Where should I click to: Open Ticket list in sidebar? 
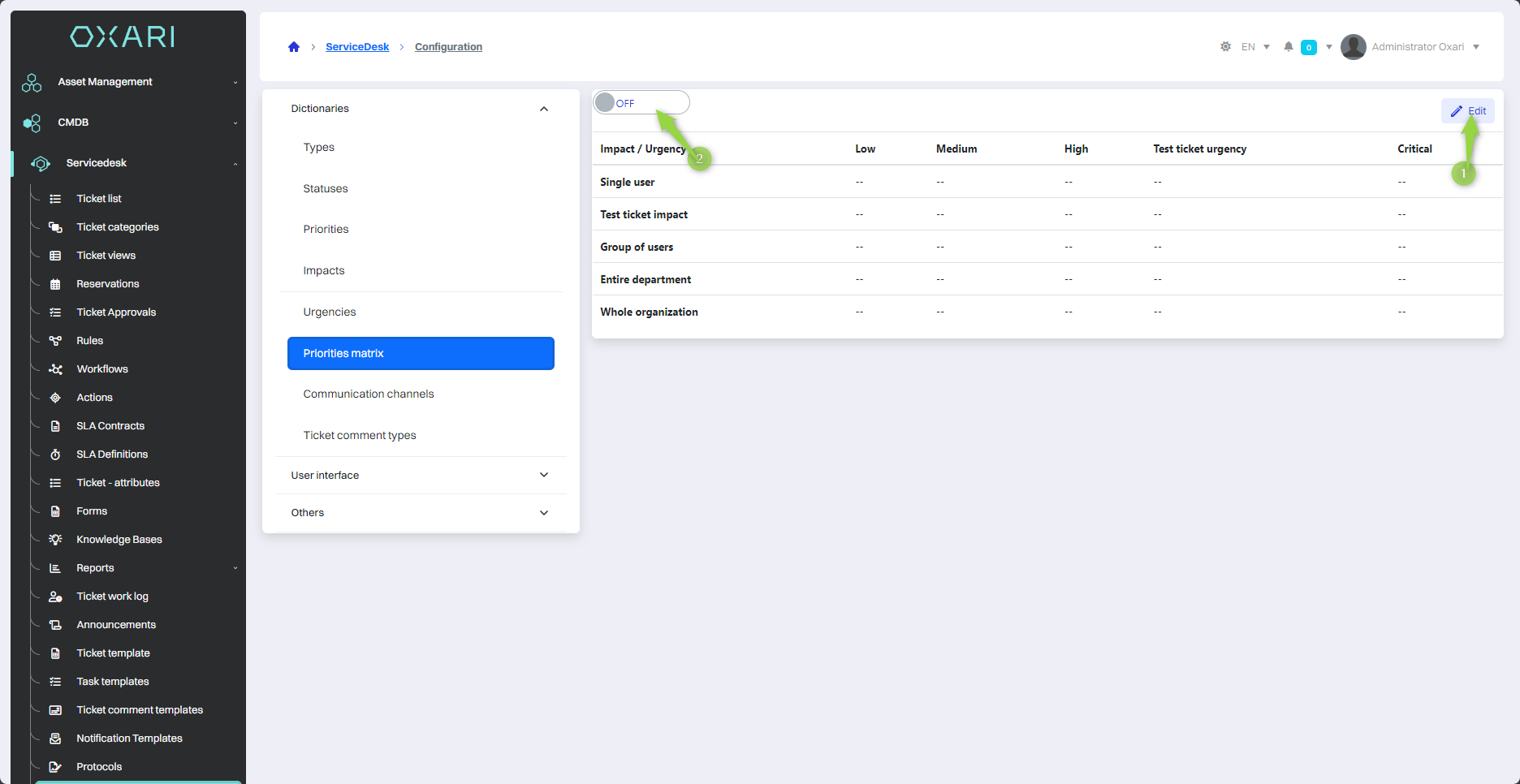99,199
